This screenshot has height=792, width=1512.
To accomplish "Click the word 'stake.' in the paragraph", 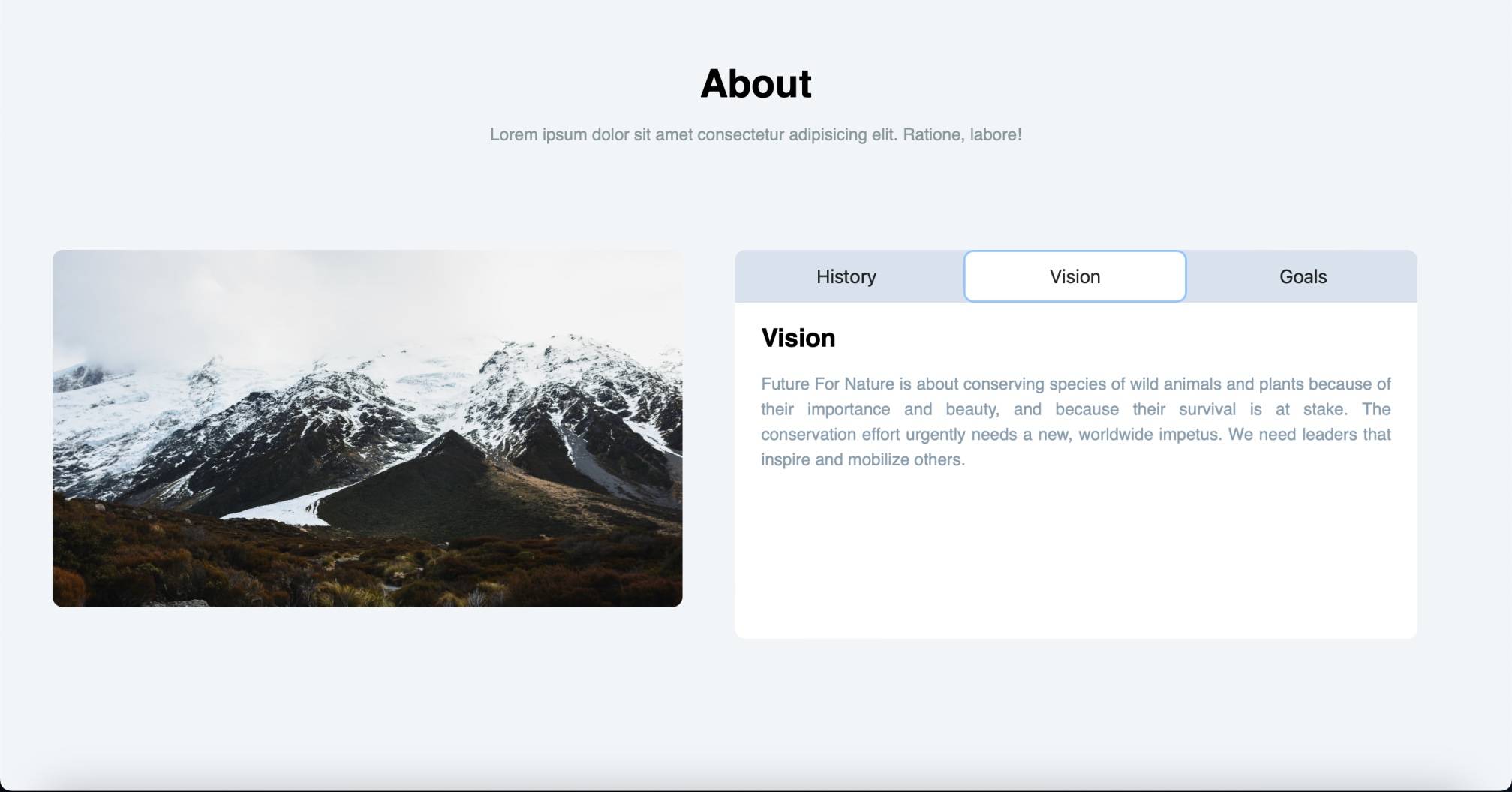I will point(1324,410).
